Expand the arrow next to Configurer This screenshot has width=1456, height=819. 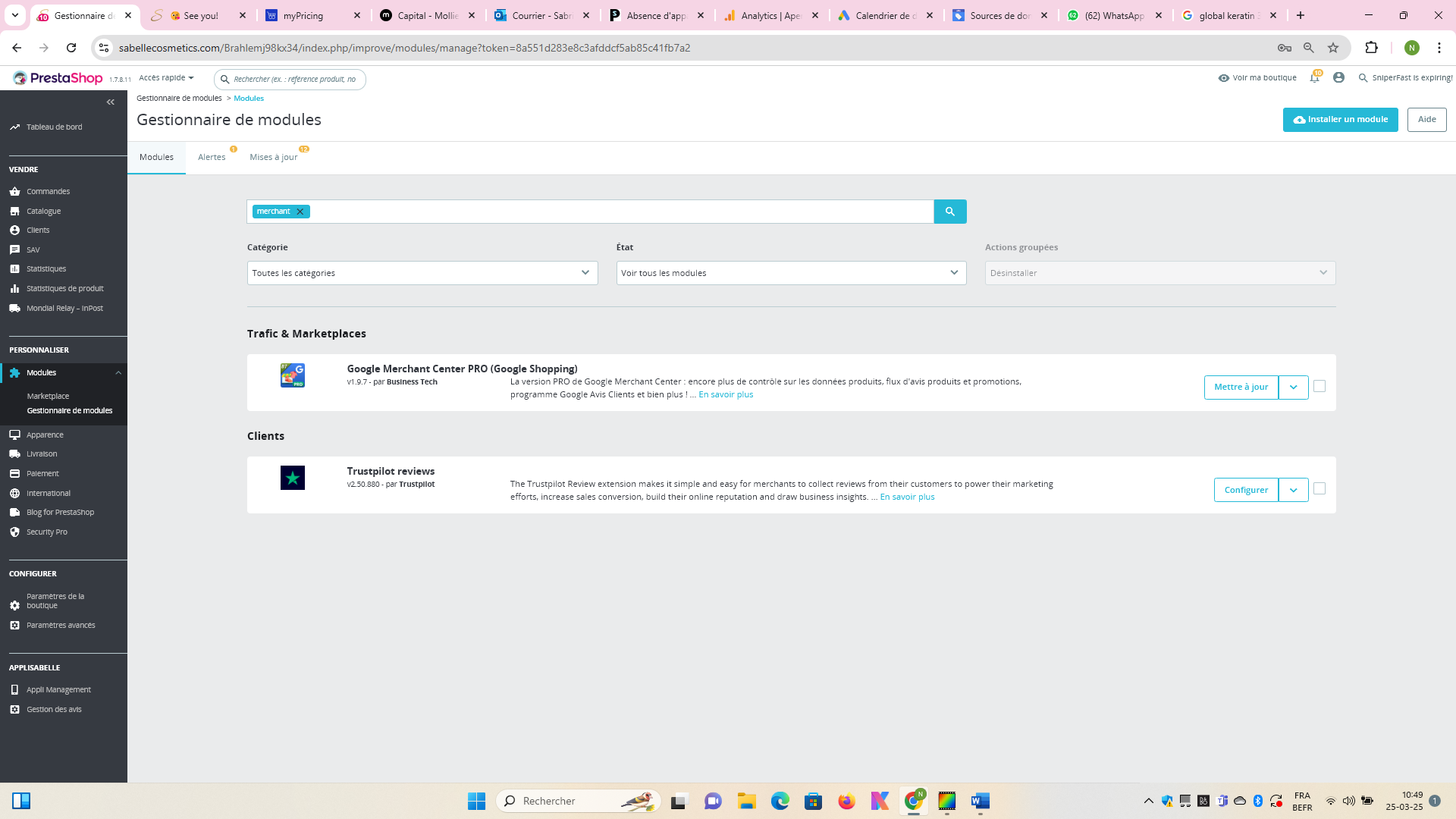(1293, 490)
